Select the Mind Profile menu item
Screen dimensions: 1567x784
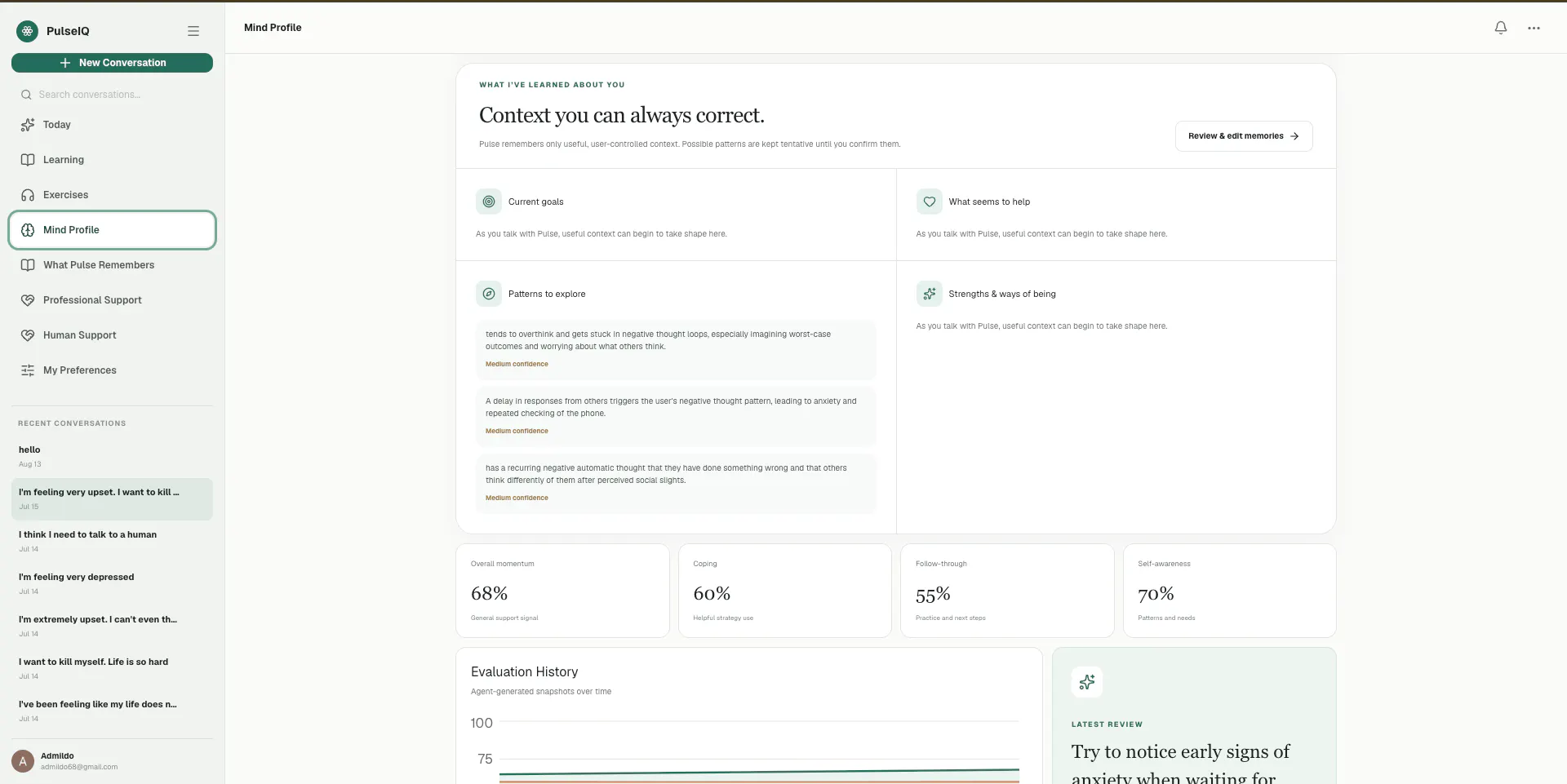coord(112,230)
